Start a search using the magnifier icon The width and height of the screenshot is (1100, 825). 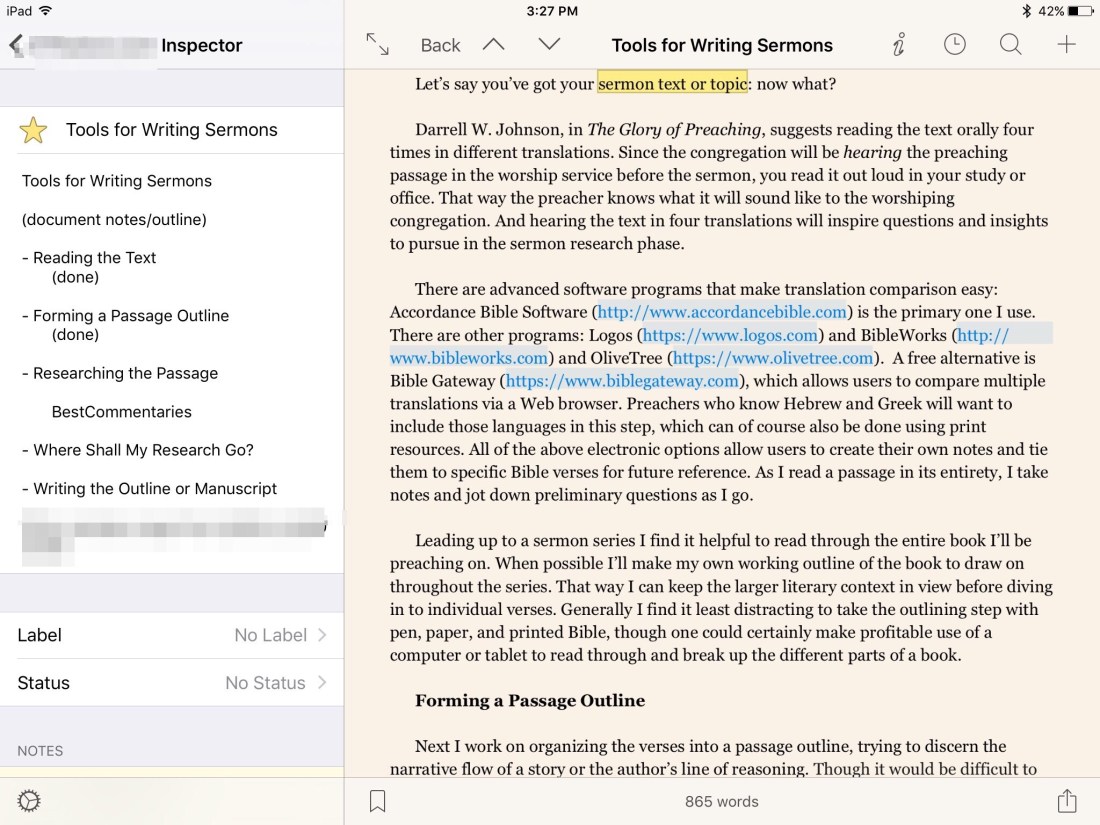point(1010,44)
